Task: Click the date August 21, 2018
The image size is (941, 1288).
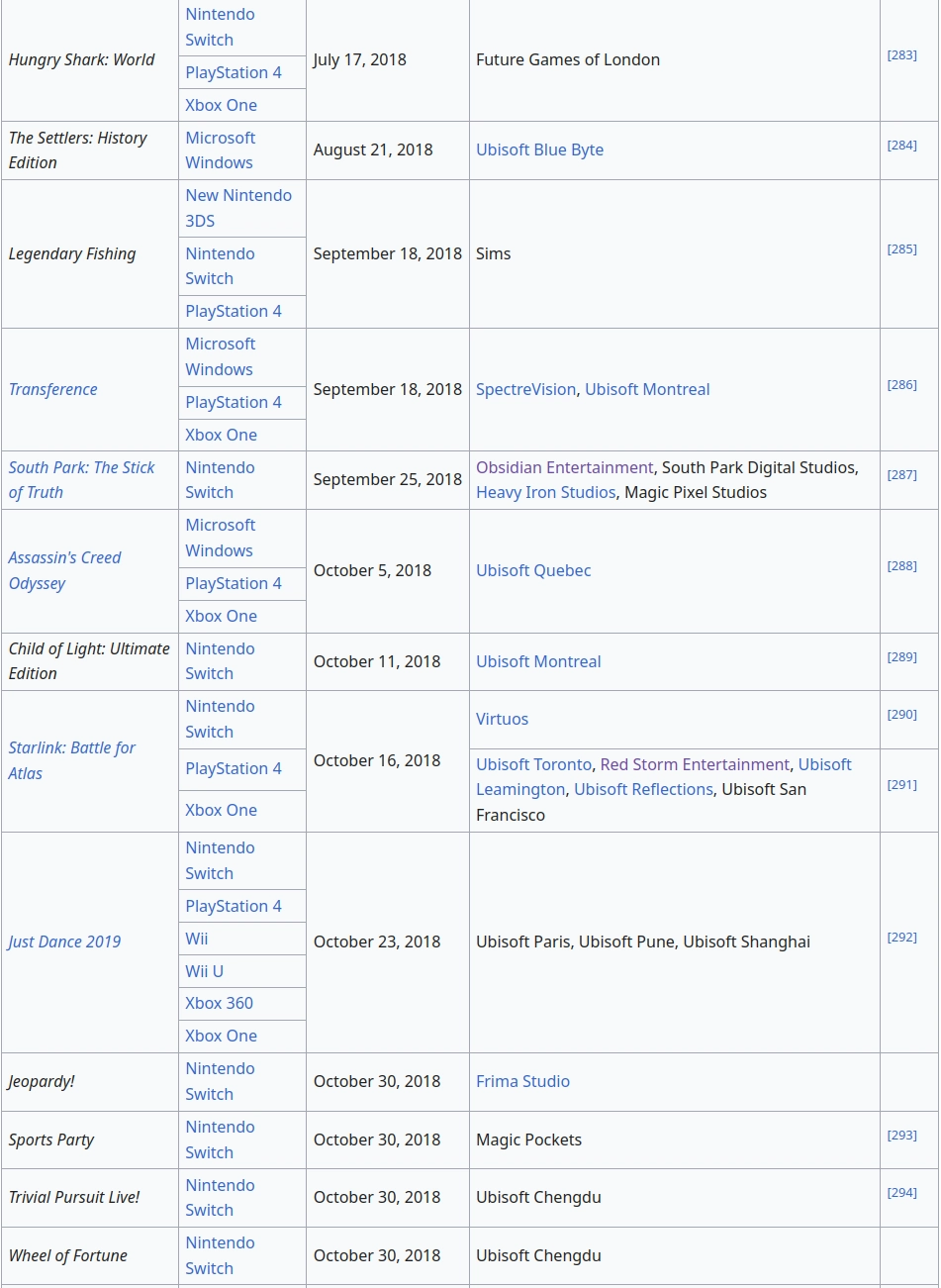Action: point(373,149)
